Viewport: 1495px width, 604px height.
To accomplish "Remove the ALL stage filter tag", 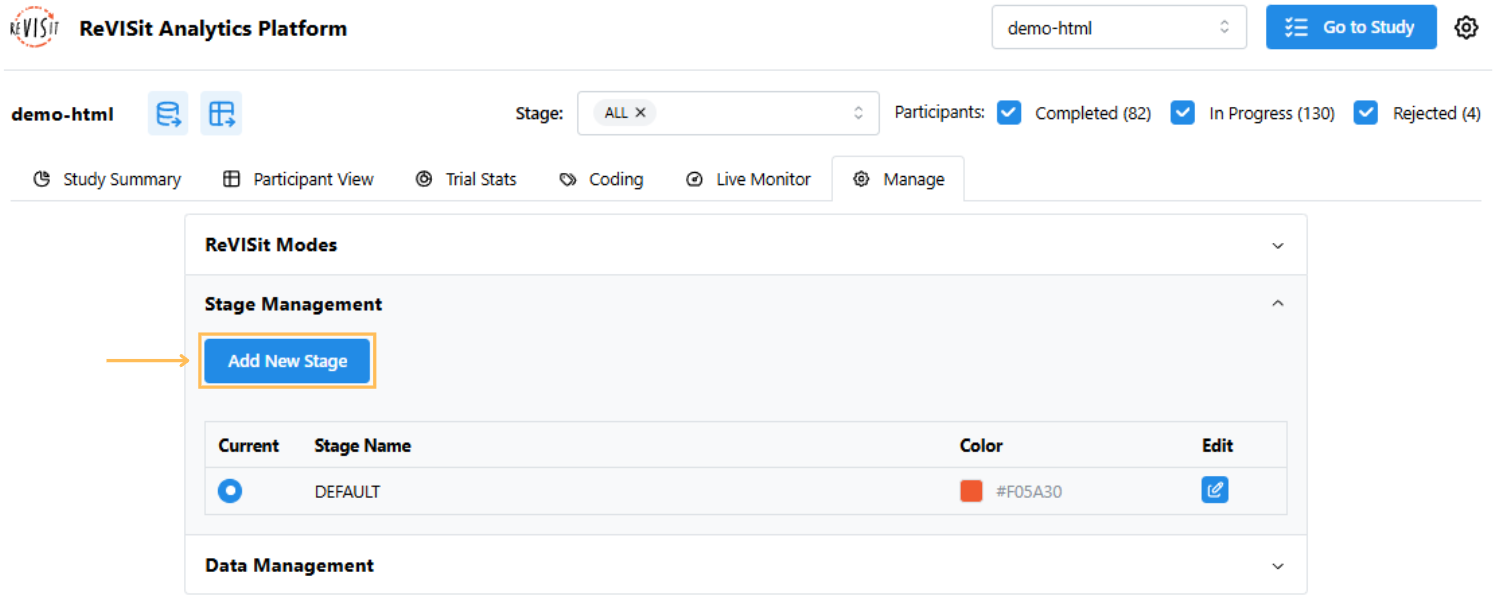I will pos(640,113).
